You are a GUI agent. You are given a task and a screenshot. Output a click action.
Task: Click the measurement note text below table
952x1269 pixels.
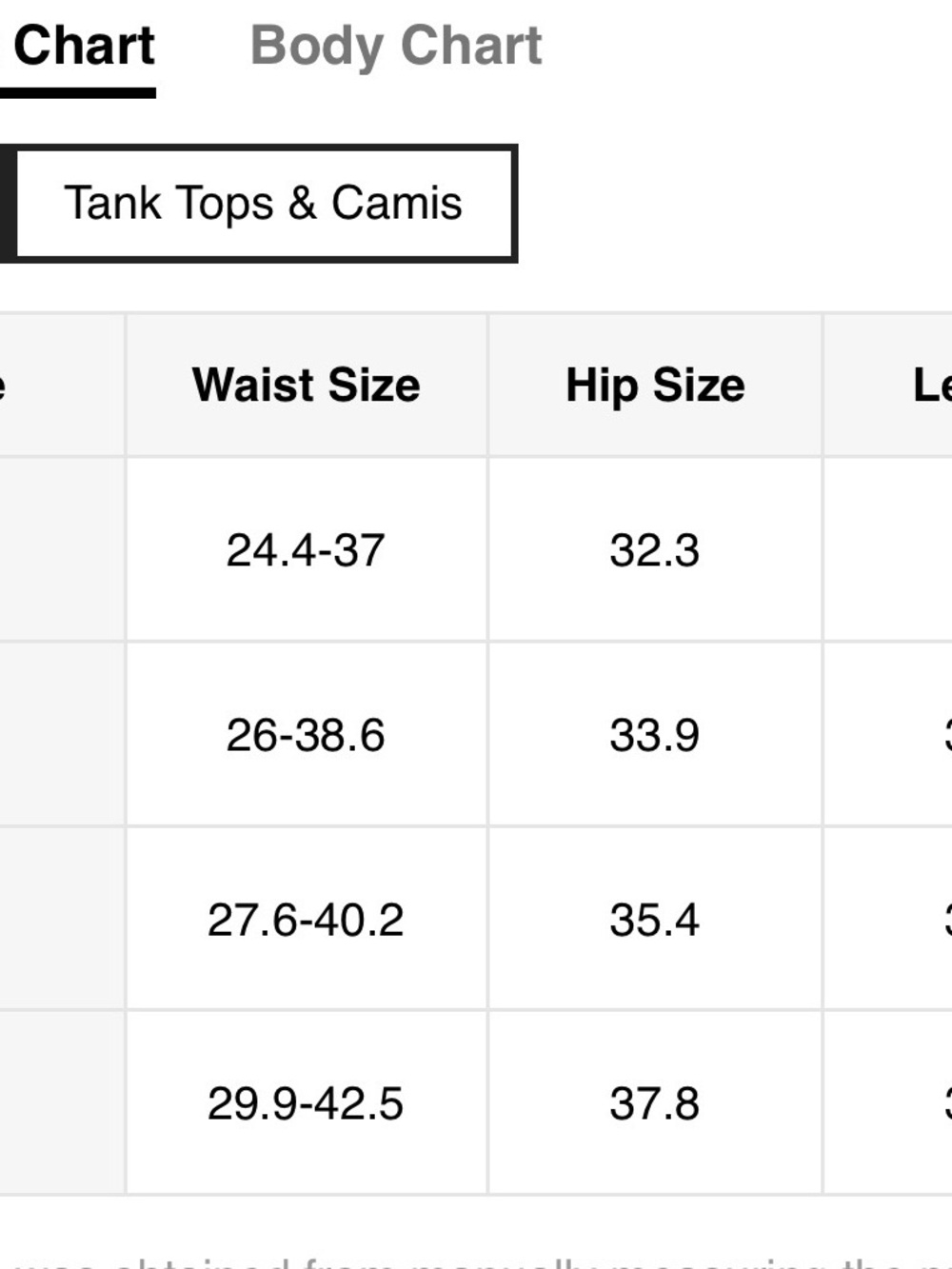(x=476, y=1260)
